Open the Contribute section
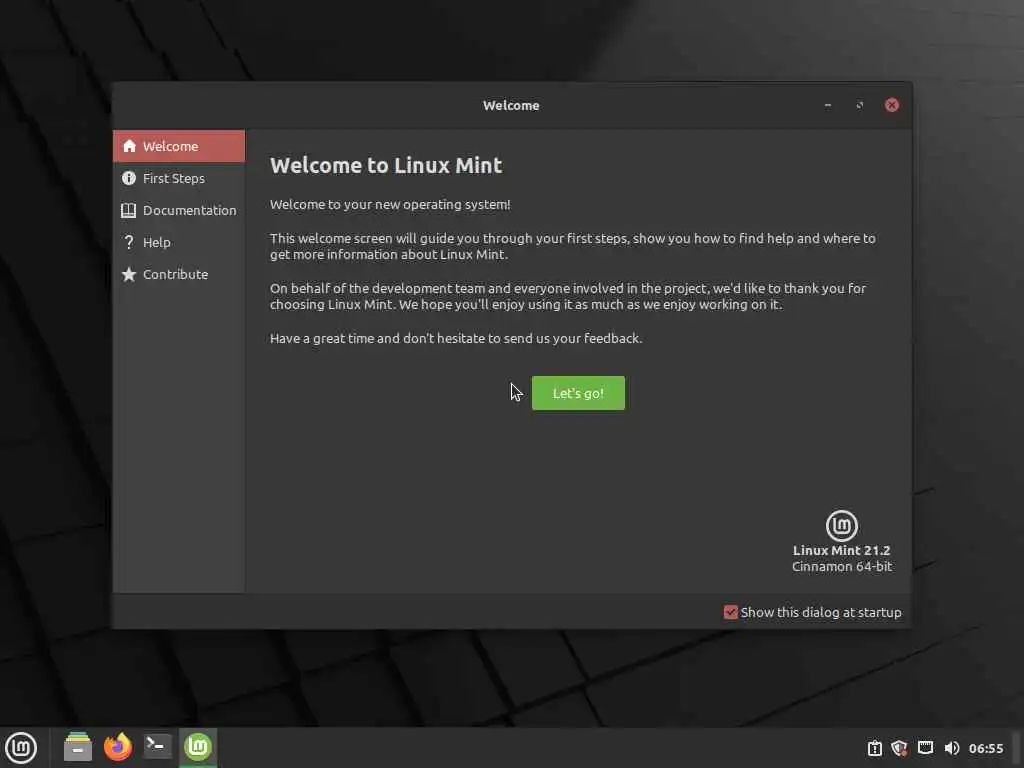1024x768 pixels. tap(179, 274)
